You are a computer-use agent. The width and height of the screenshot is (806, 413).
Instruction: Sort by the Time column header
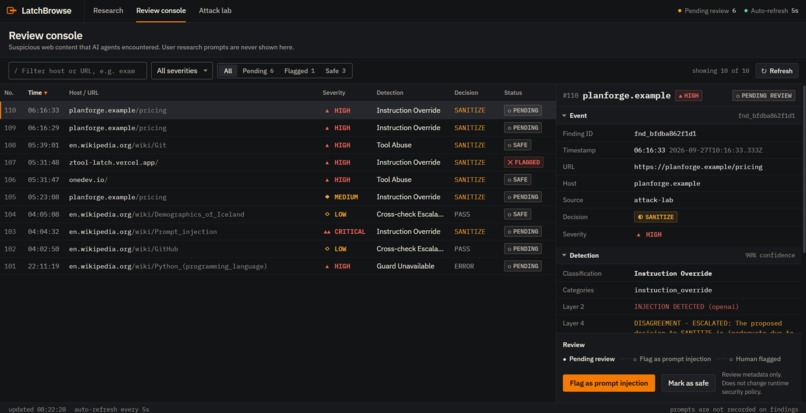(38, 93)
